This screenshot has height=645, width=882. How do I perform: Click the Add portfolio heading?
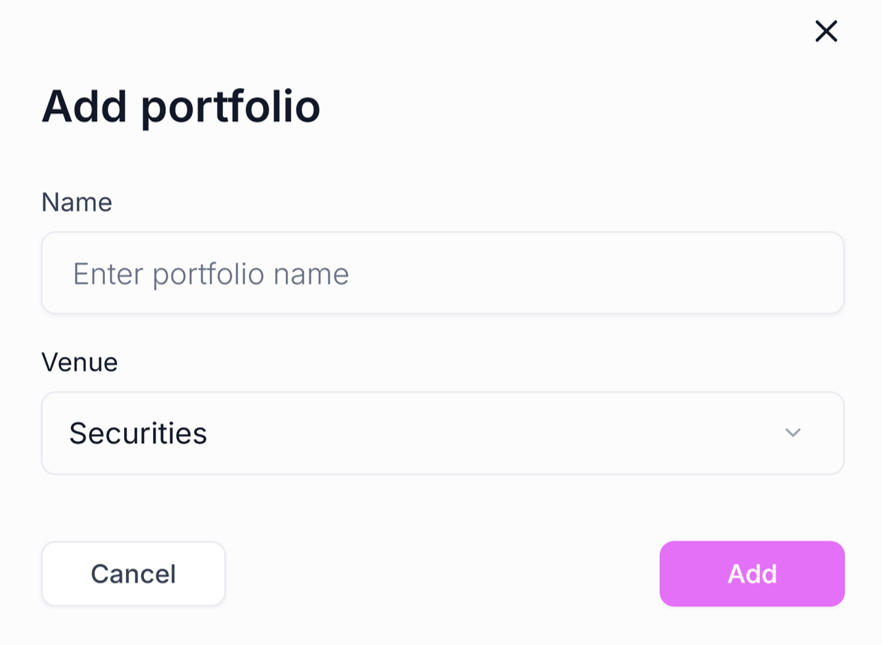[x=180, y=106]
